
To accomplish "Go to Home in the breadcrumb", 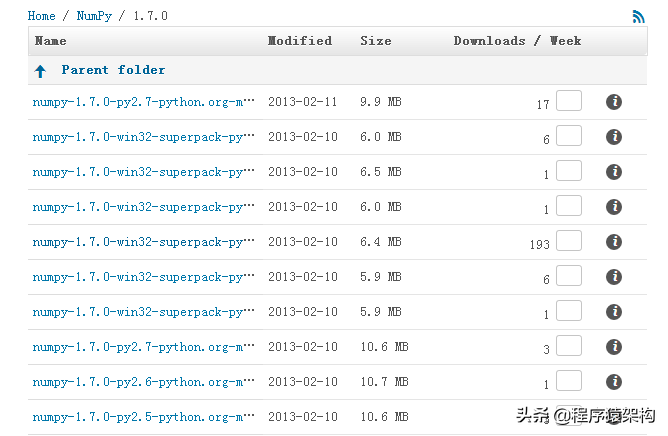I will [x=41, y=16].
